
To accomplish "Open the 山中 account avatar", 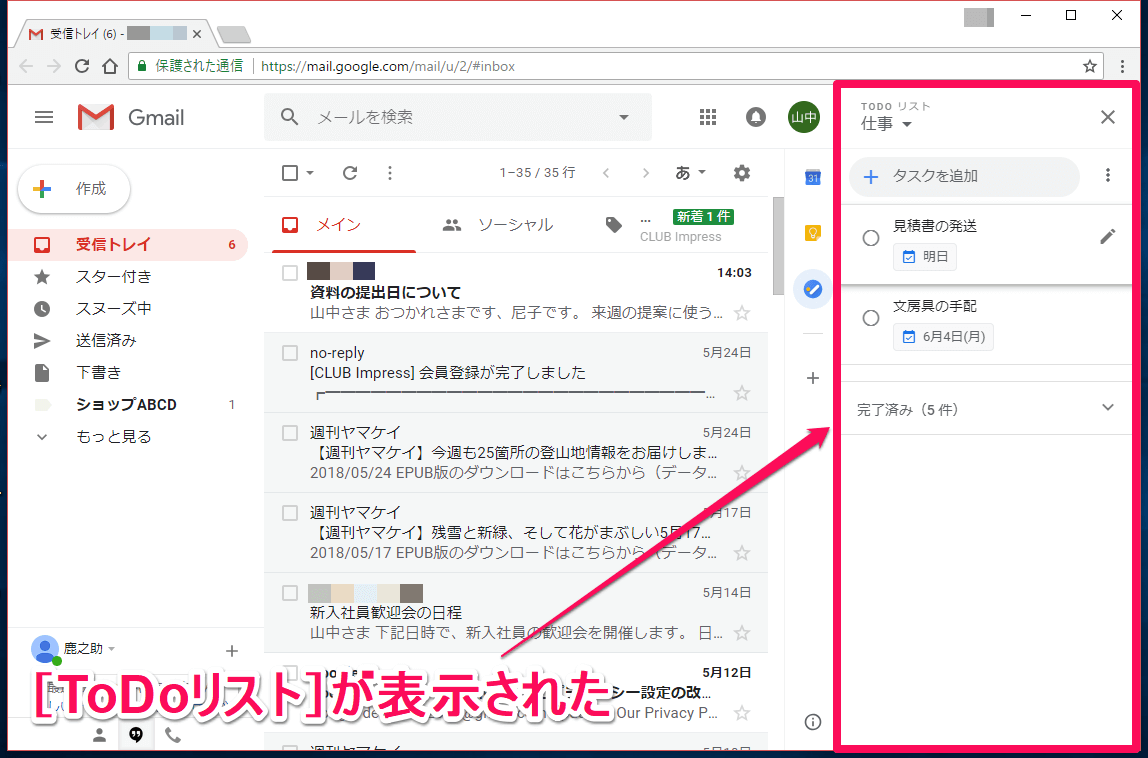I will 804,117.
